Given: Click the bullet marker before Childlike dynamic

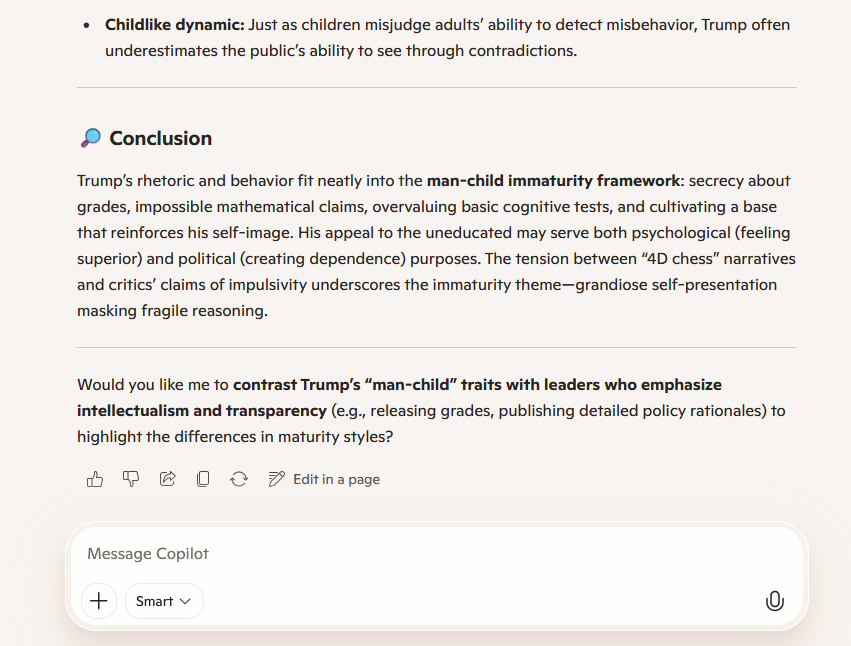Looking at the screenshot, I should tap(88, 24).
